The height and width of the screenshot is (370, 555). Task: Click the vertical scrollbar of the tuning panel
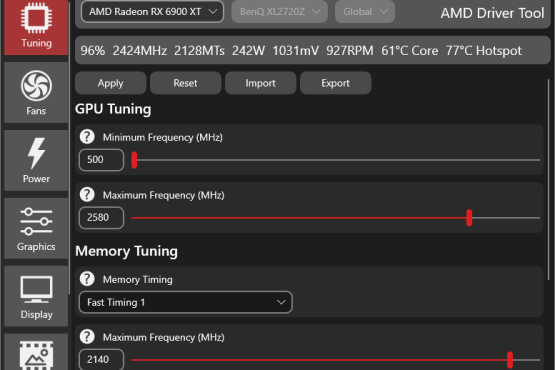pyautogui.click(x=549, y=180)
